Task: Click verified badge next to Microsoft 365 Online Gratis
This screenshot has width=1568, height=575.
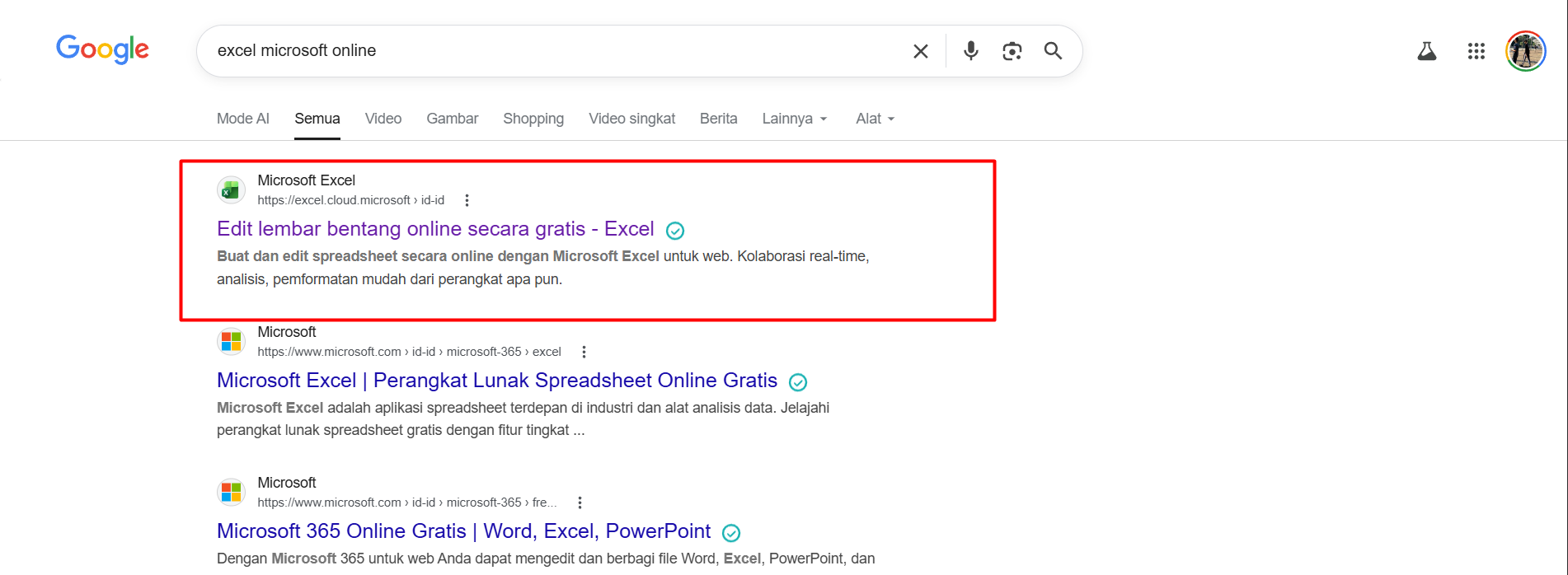Action: pyautogui.click(x=731, y=533)
